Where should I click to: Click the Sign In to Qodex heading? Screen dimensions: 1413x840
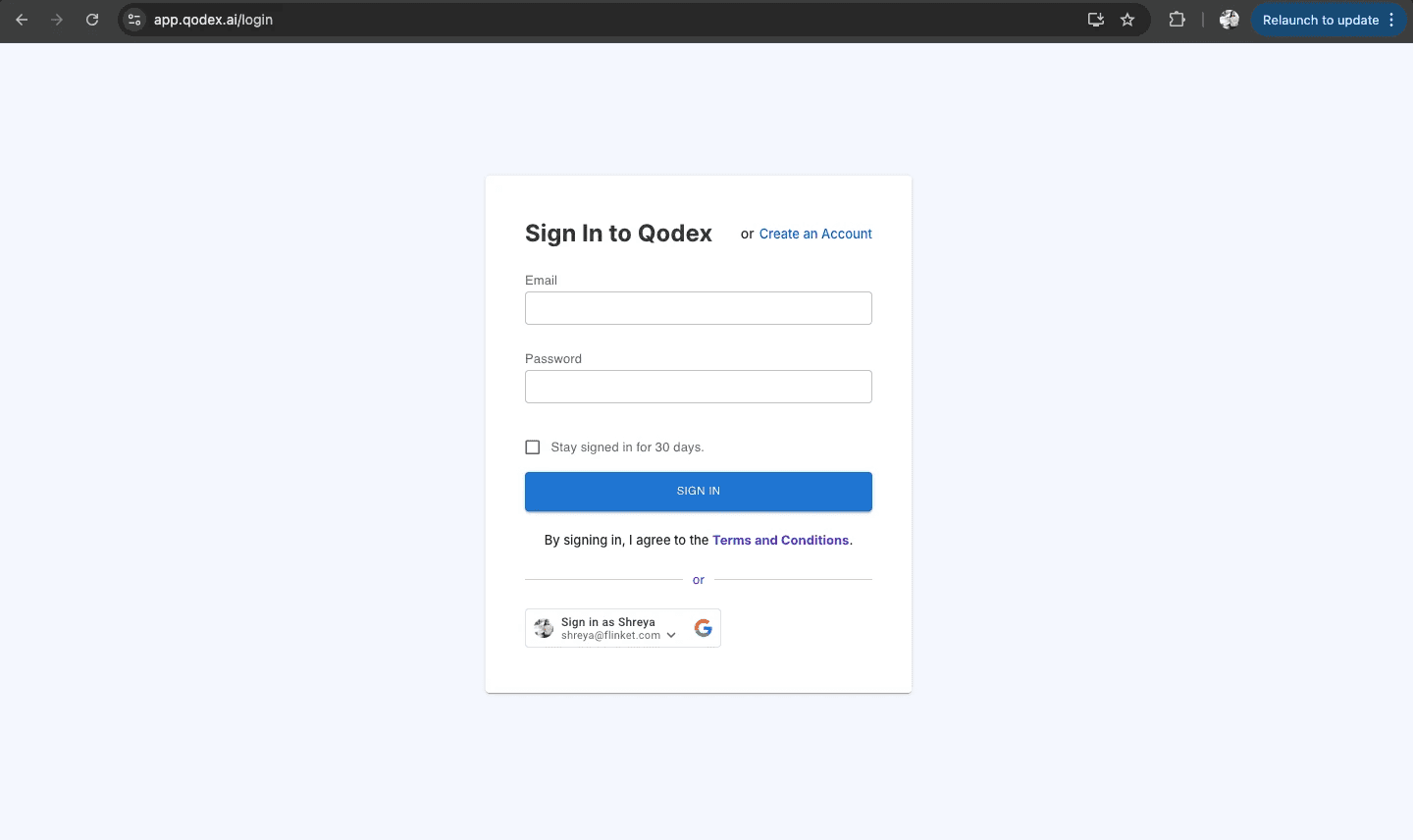coord(618,234)
